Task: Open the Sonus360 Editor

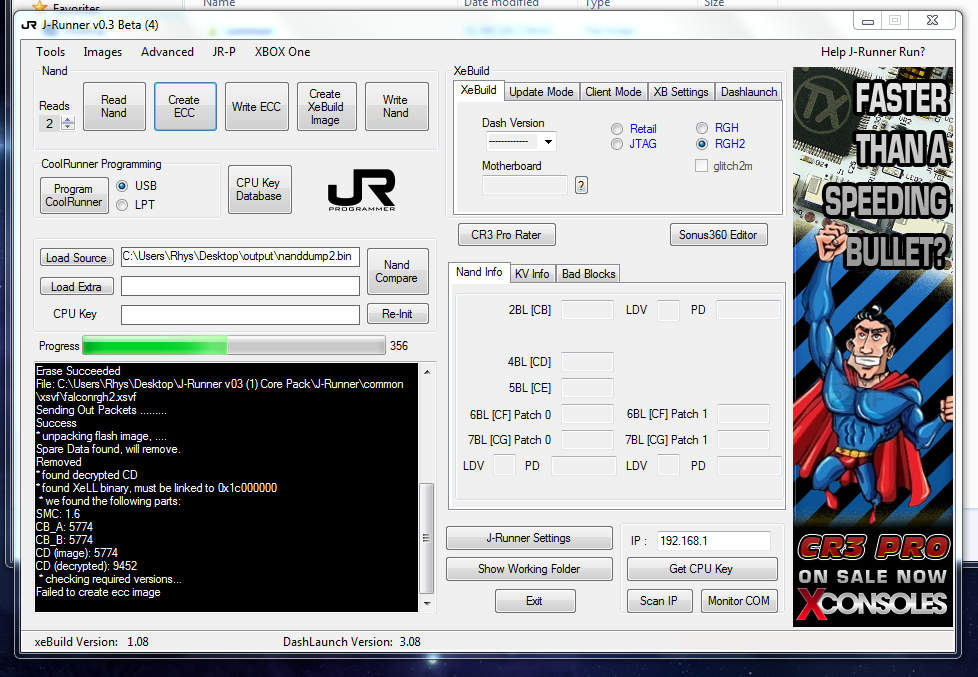Action: click(x=718, y=235)
